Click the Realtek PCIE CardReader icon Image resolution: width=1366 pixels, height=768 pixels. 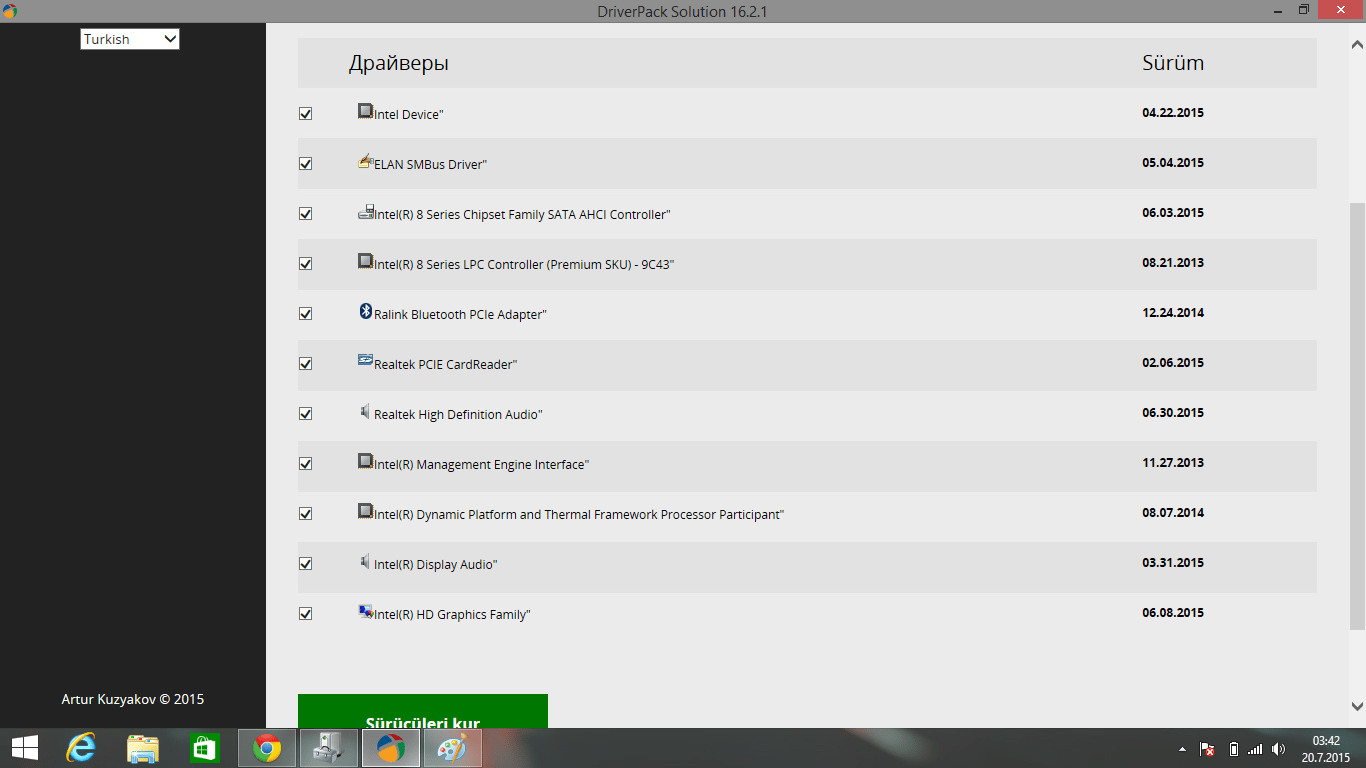click(x=365, y=361)
